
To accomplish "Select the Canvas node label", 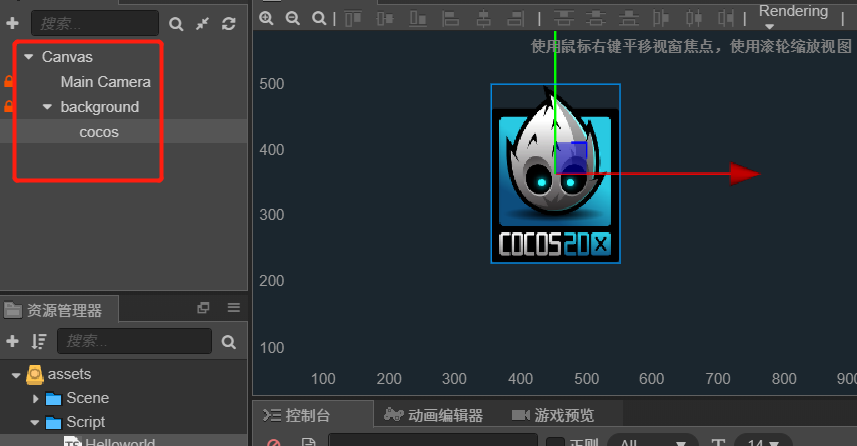I will point(67,57).
